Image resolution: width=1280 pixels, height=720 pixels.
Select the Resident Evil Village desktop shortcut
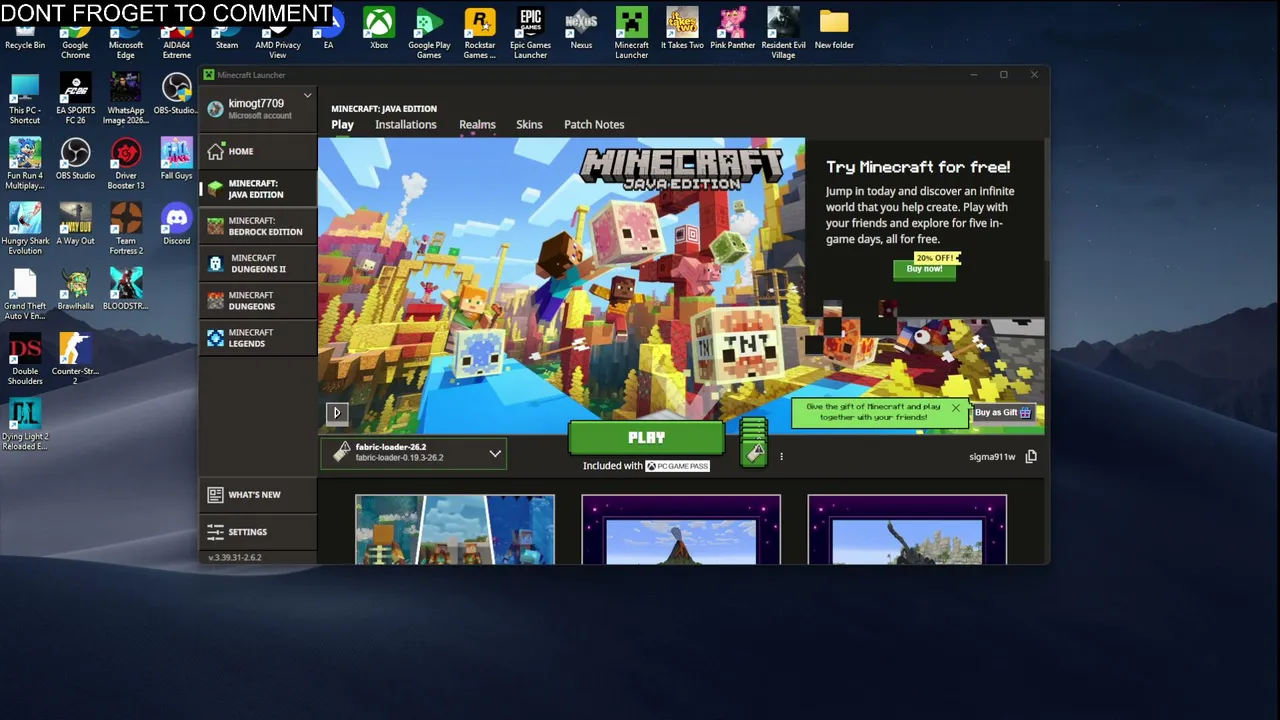tap(783, 33)
